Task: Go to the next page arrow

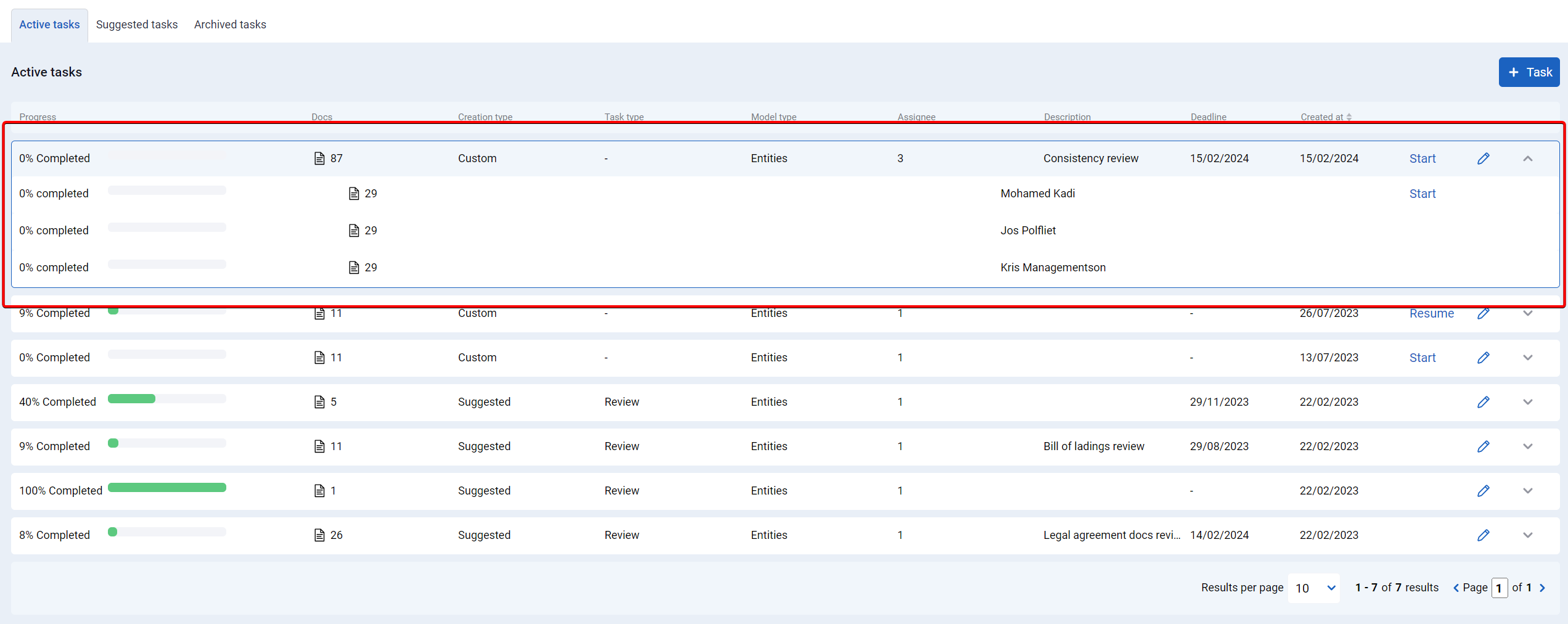Action: [1542, 588]
